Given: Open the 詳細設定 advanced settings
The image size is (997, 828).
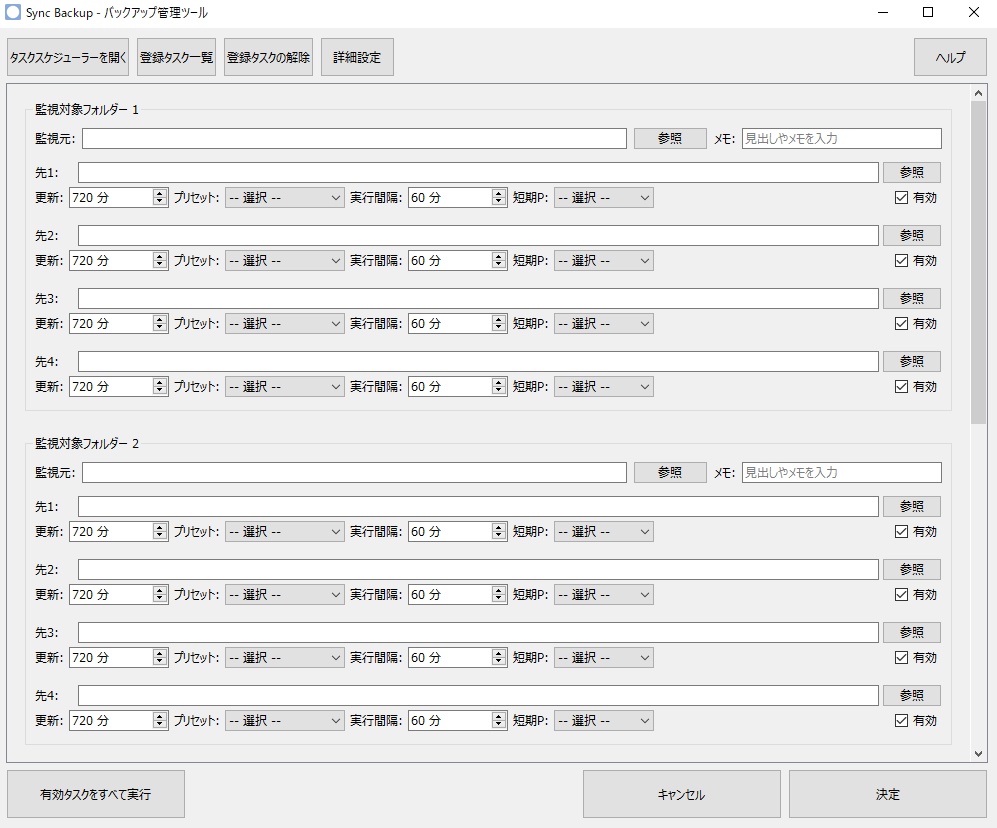Looking at the screenshot, I should (357, 57).
